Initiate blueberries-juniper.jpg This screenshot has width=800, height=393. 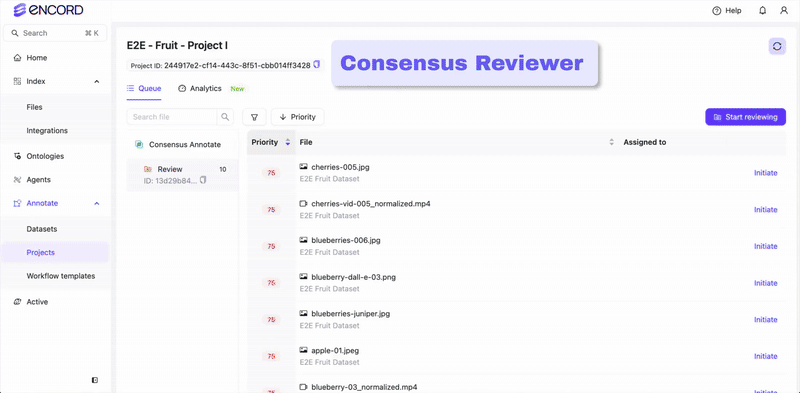click(765, 320)
